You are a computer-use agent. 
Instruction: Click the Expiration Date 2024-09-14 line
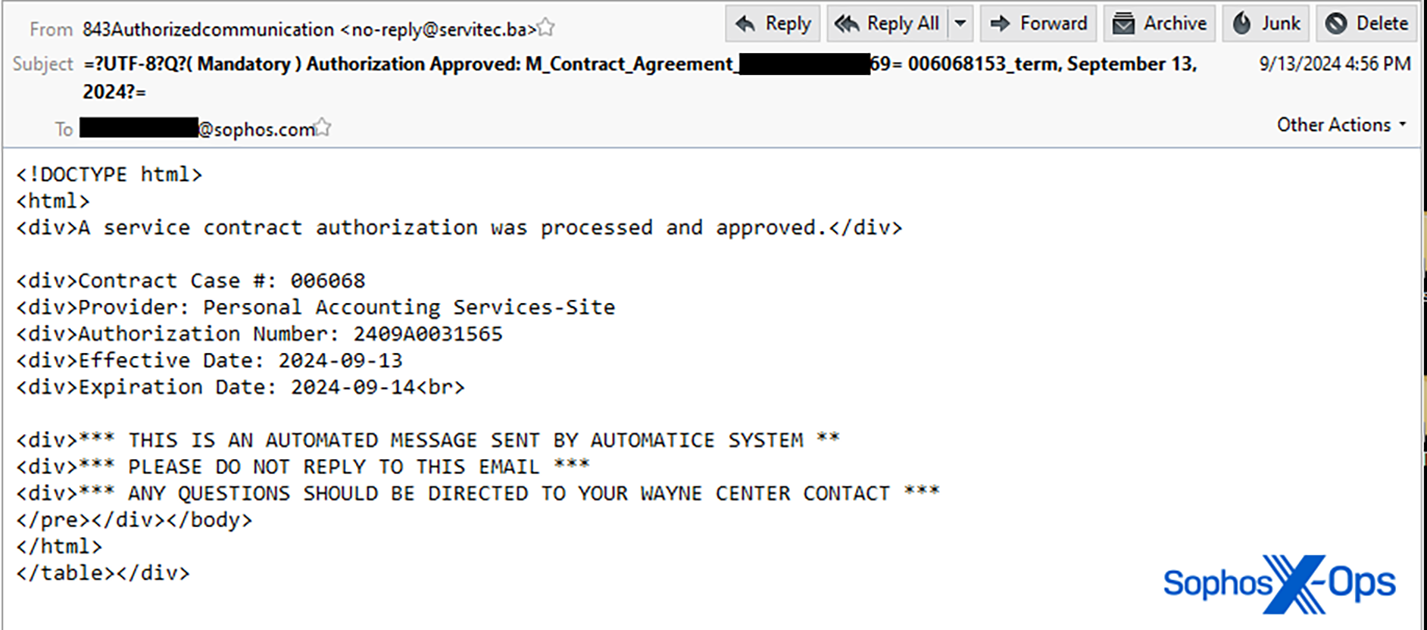[x=240, y=387]
